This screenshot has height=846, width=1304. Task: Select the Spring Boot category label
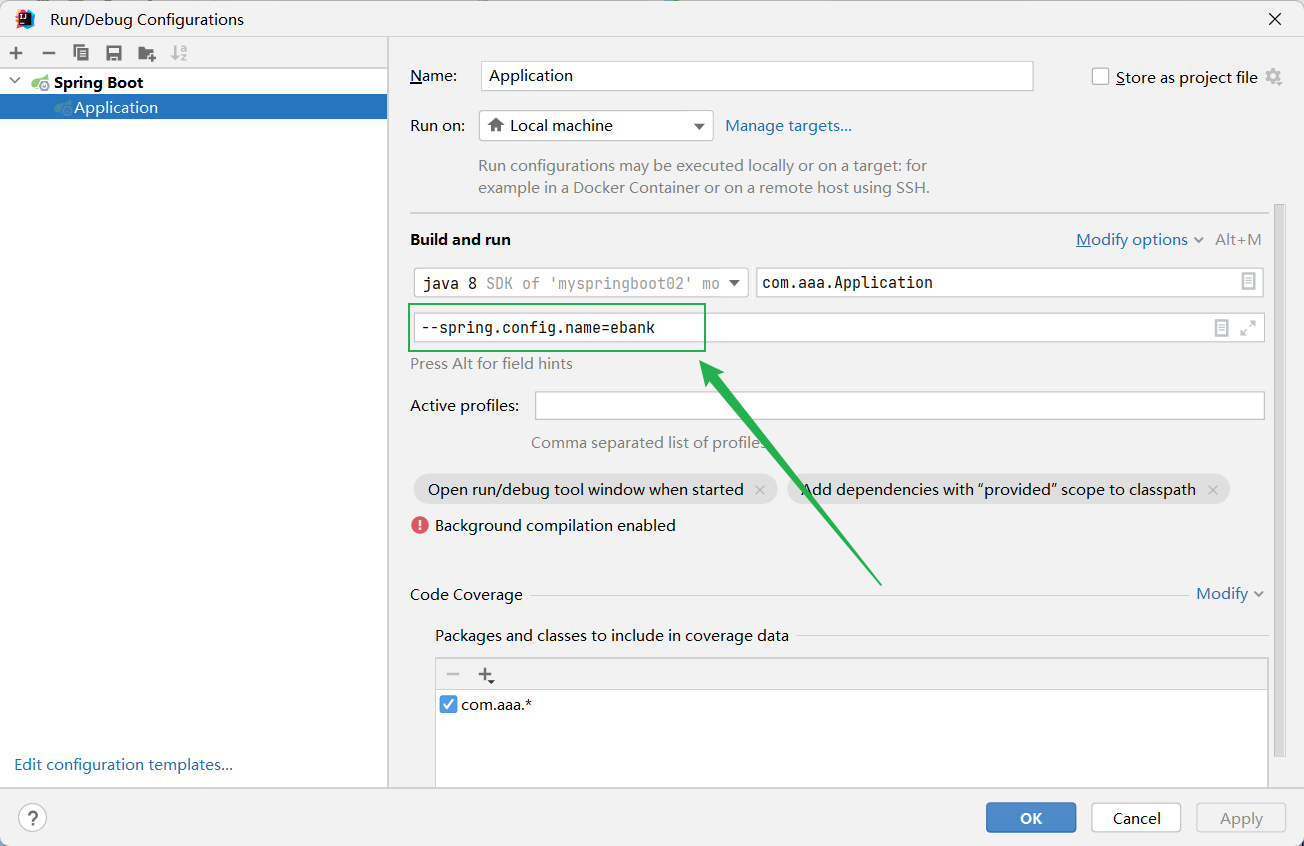(98, 82)
